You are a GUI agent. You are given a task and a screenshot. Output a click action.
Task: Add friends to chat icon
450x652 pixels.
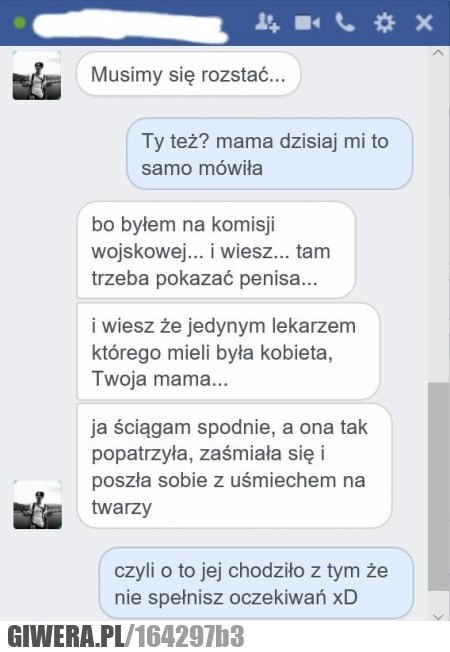tap(267, 22)
